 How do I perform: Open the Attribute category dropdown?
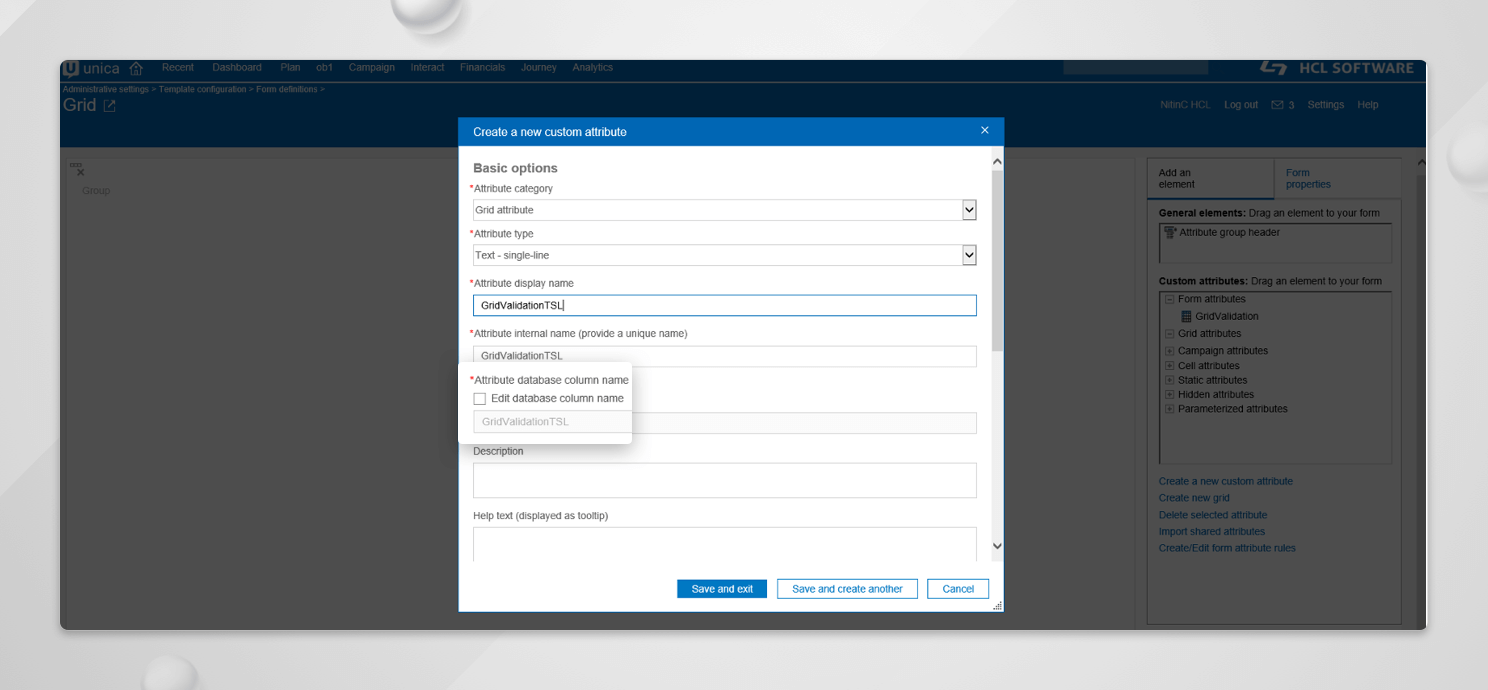tap(968, 209)
